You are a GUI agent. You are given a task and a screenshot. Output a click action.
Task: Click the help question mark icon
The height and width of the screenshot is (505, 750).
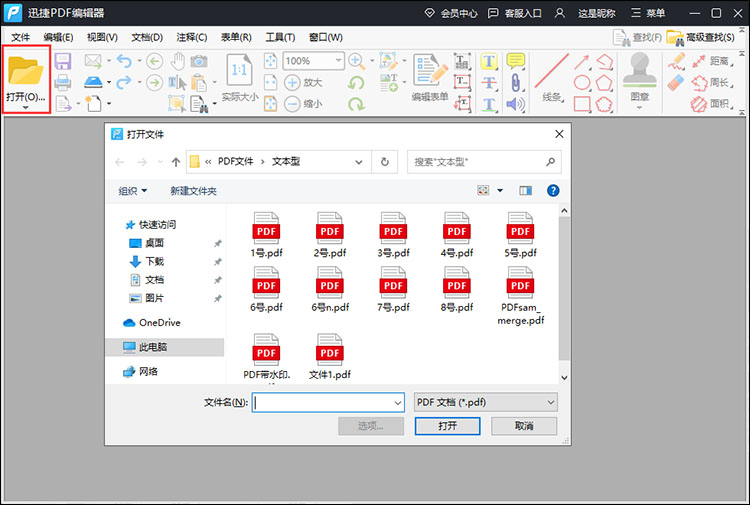click(x=553, y=190)
